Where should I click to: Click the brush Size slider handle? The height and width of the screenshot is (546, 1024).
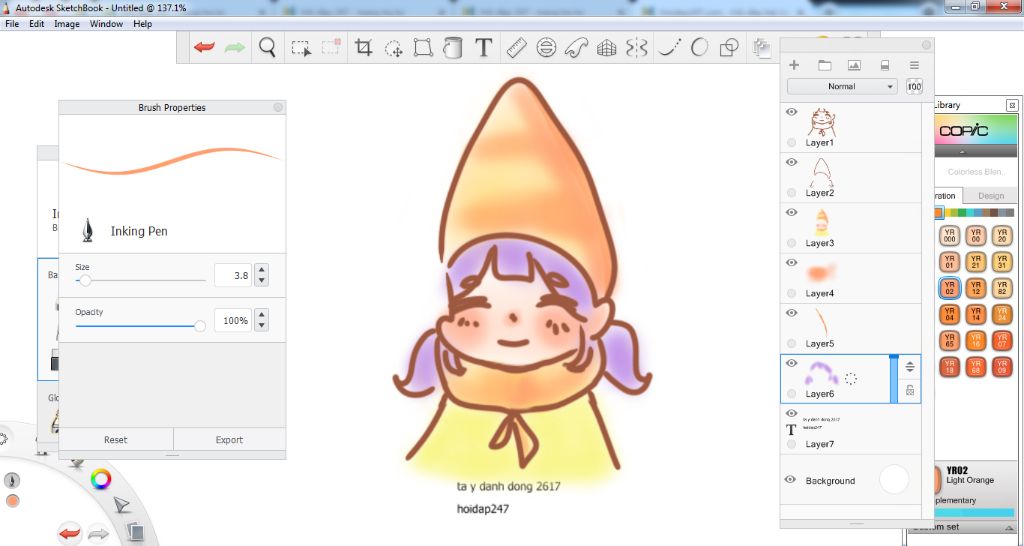click(x=85, y=281)
